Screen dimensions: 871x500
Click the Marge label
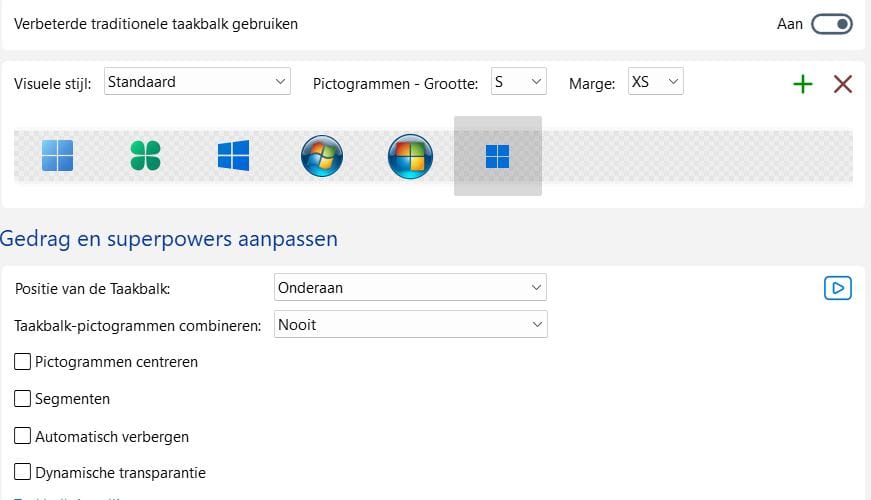click(x=592, y=84)
